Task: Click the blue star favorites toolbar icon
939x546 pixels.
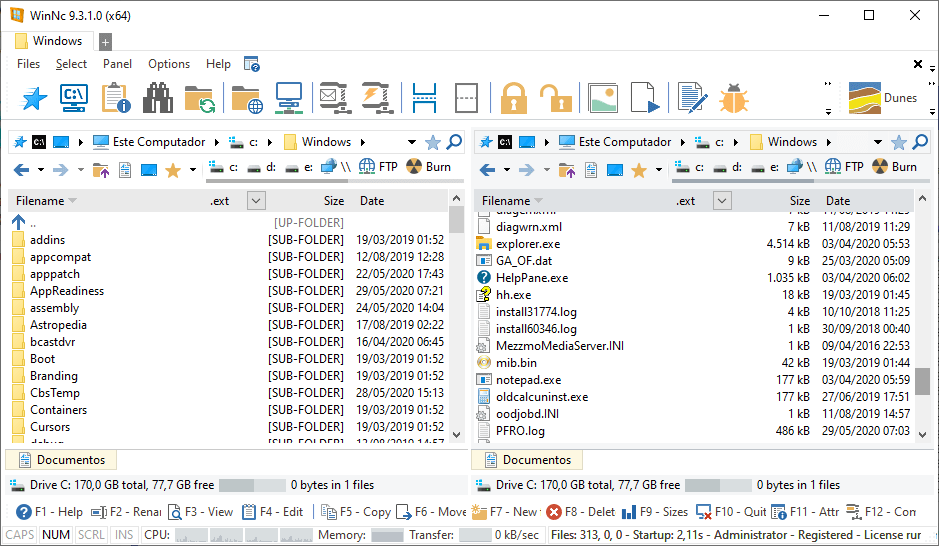Action: [34, 98]
